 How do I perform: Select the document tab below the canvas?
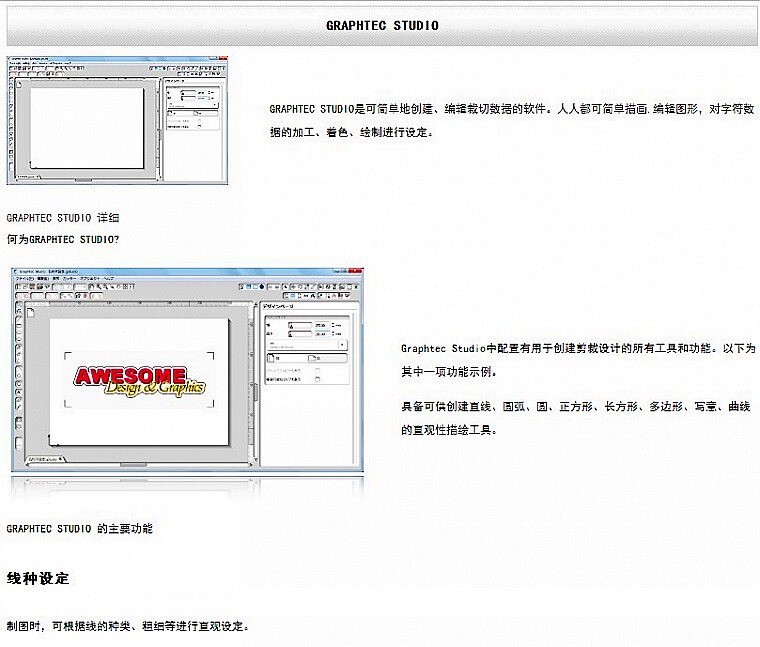click(x=42, y=460)
